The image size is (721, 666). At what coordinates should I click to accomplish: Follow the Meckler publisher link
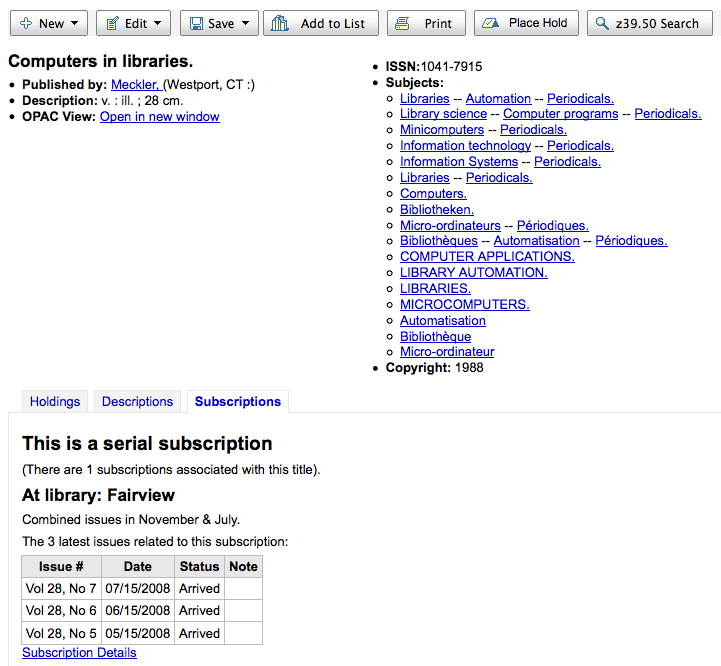point(136,85)
